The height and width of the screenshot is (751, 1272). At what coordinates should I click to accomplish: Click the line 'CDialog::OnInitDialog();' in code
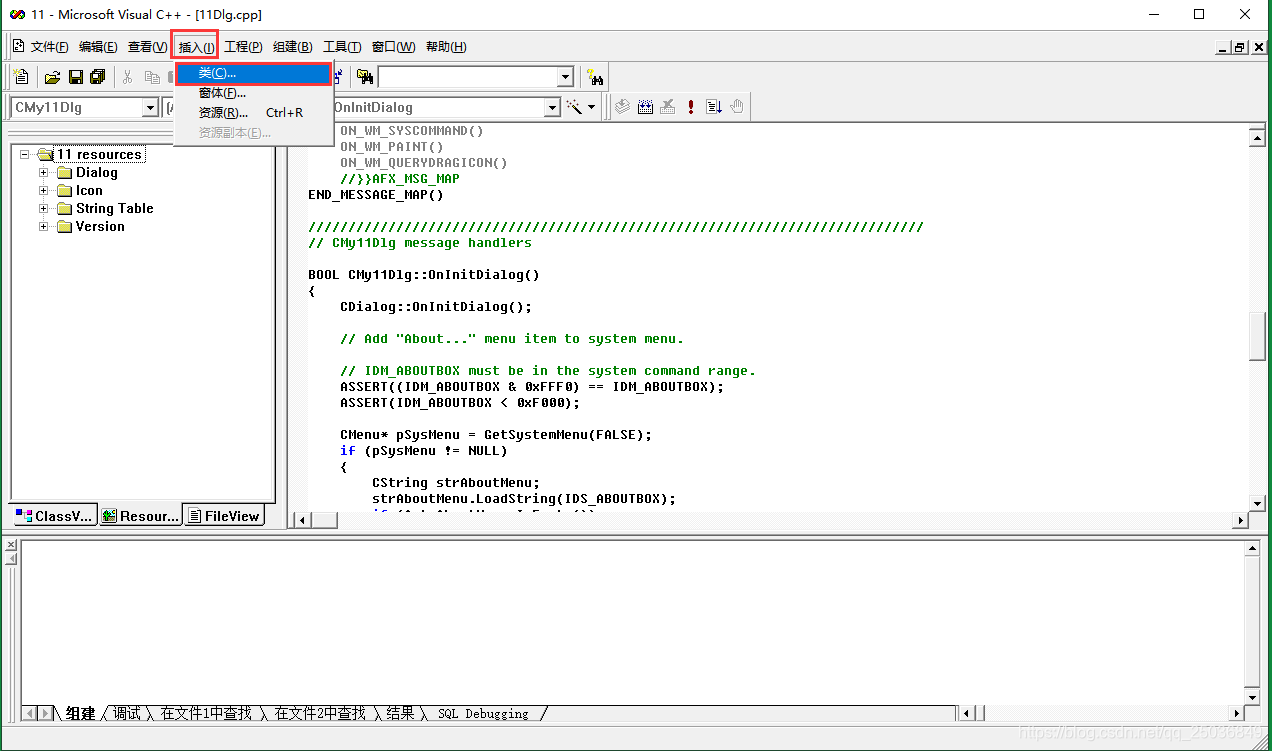pyautogui.click(x=436, y=306)
